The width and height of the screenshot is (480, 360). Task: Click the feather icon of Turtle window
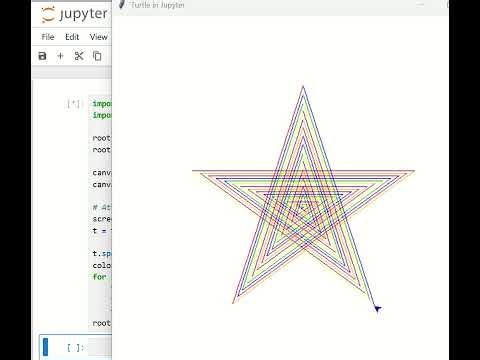tap(122, 4)
